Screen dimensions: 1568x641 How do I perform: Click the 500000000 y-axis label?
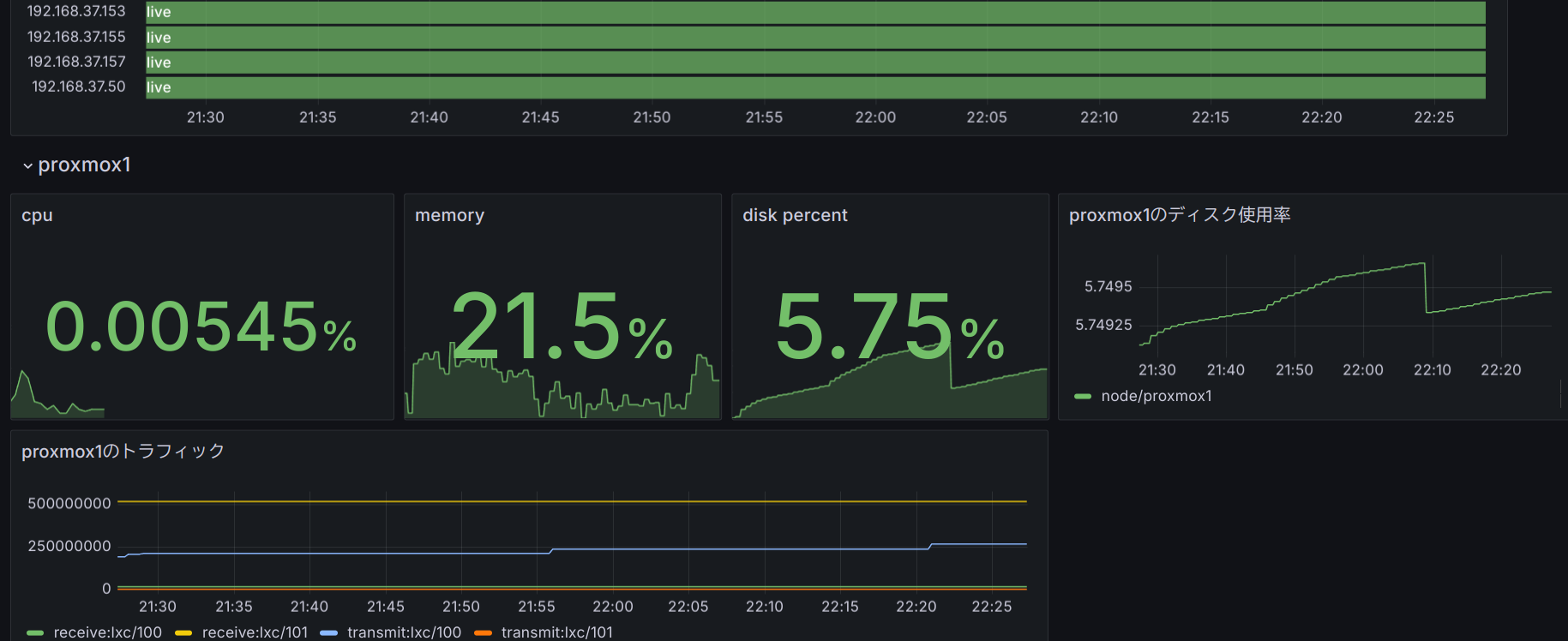point(69,503)
